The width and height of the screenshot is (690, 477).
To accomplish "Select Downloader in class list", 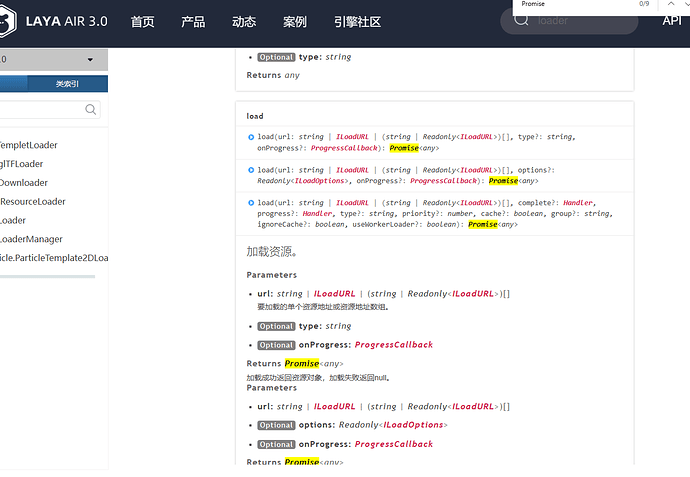I will tap(24, 183).
